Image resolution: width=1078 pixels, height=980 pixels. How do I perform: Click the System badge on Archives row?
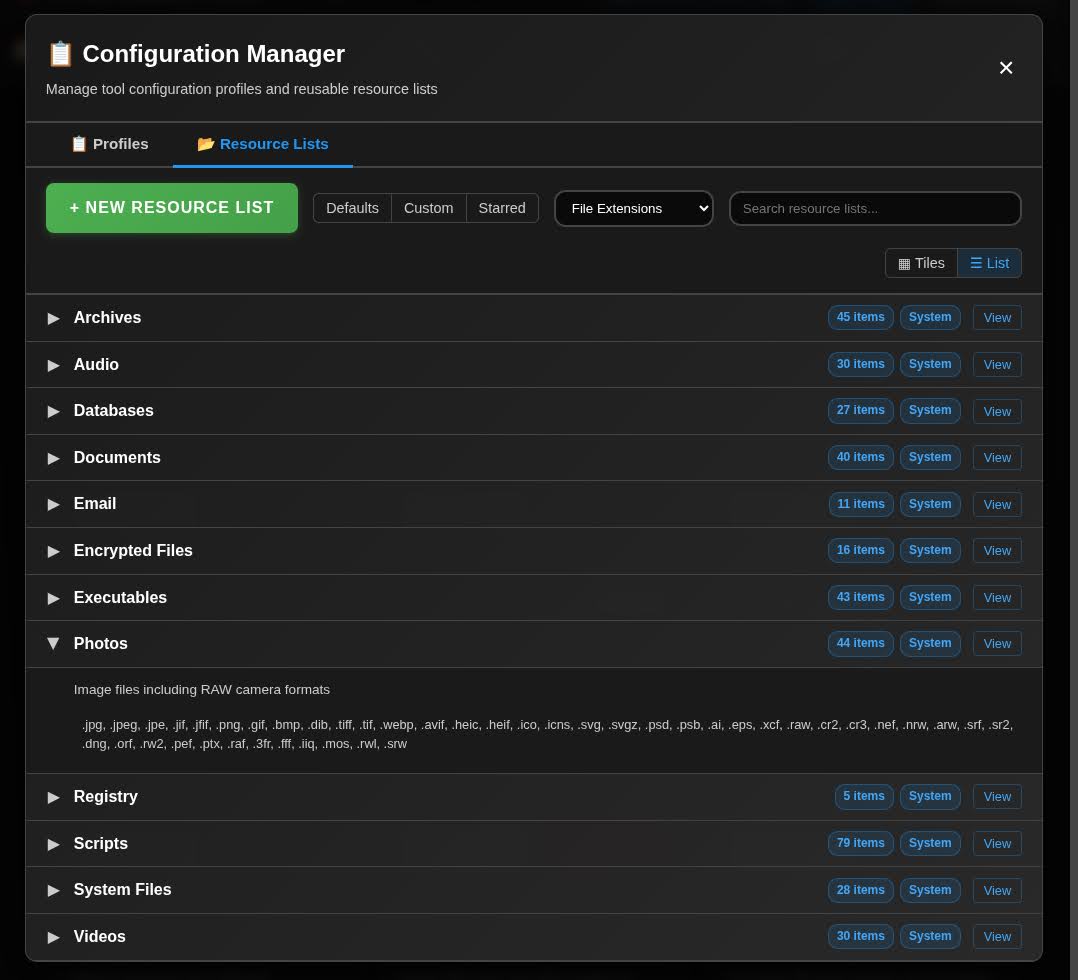pos(930,317)
